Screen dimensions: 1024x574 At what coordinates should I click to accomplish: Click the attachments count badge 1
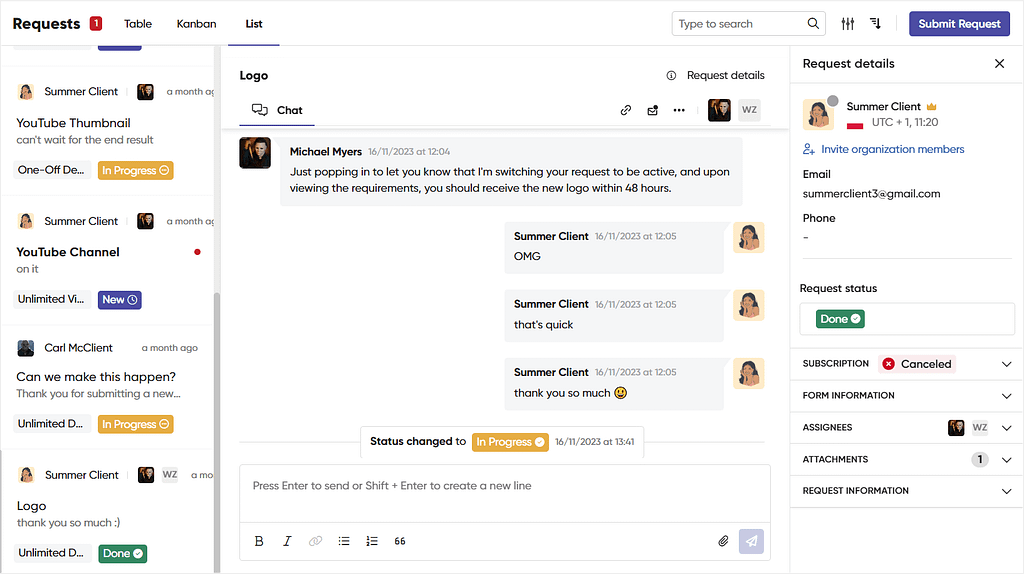[x=980, y=459]
